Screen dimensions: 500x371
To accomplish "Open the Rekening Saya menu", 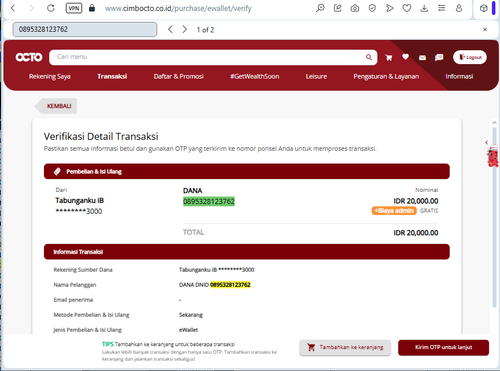I will point(50,76).
